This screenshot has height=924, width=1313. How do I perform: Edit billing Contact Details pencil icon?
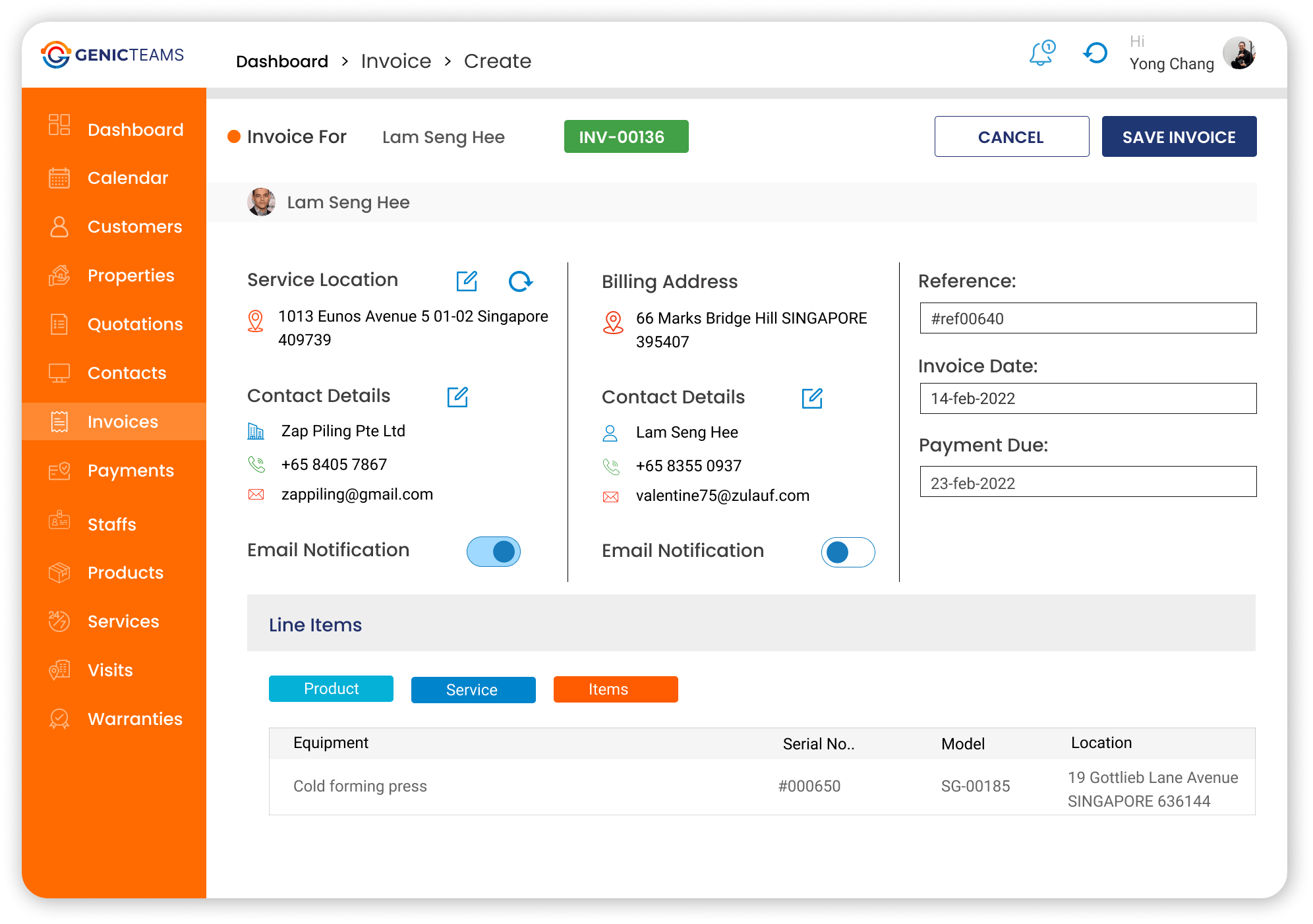(812, 398)
